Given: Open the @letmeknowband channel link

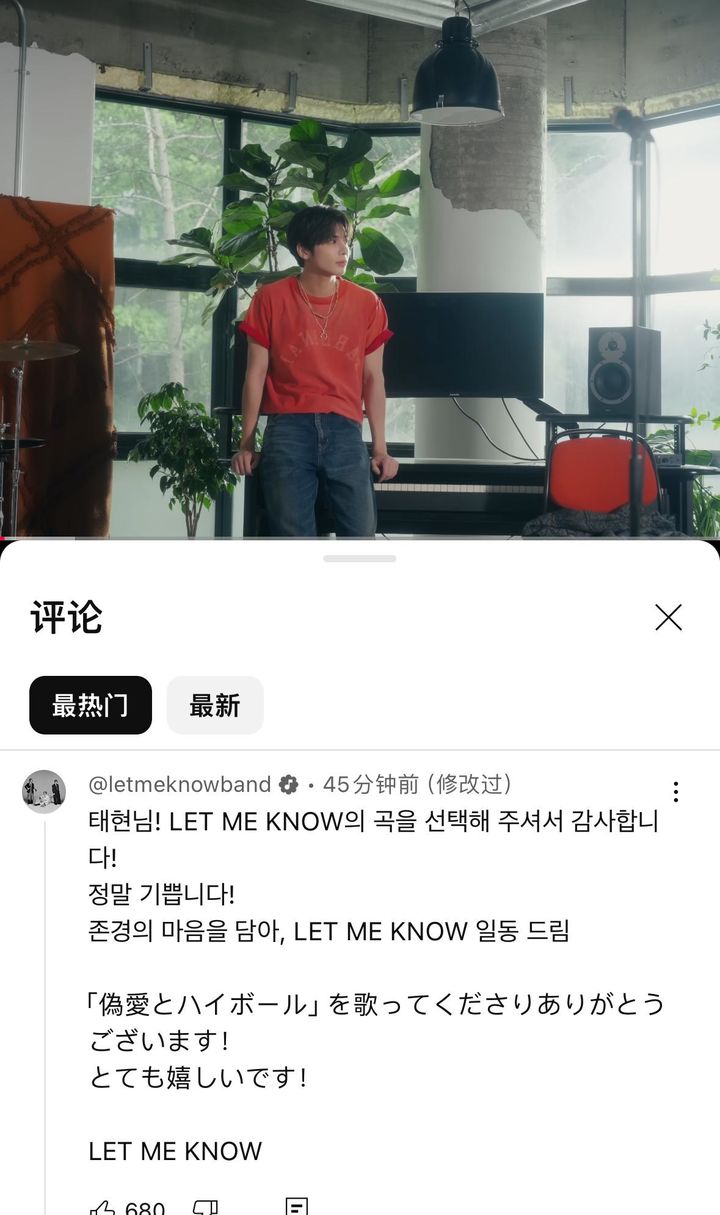Looking at the screenshot, I should [180, 783].
